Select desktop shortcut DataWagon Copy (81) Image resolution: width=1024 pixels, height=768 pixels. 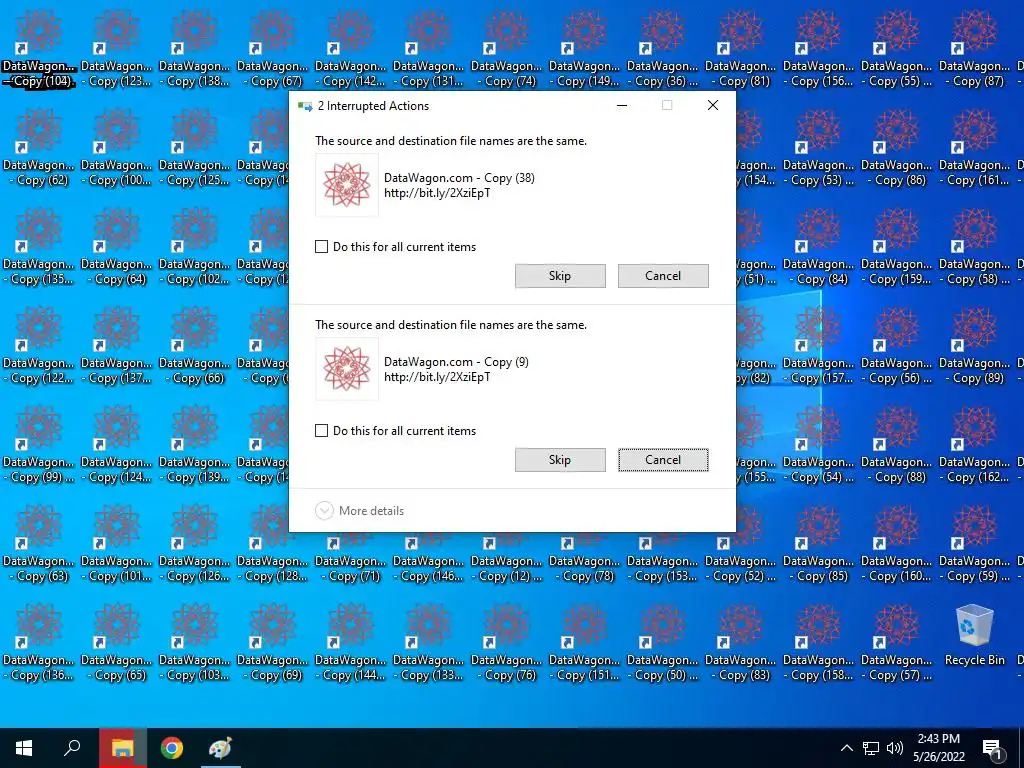741,47
